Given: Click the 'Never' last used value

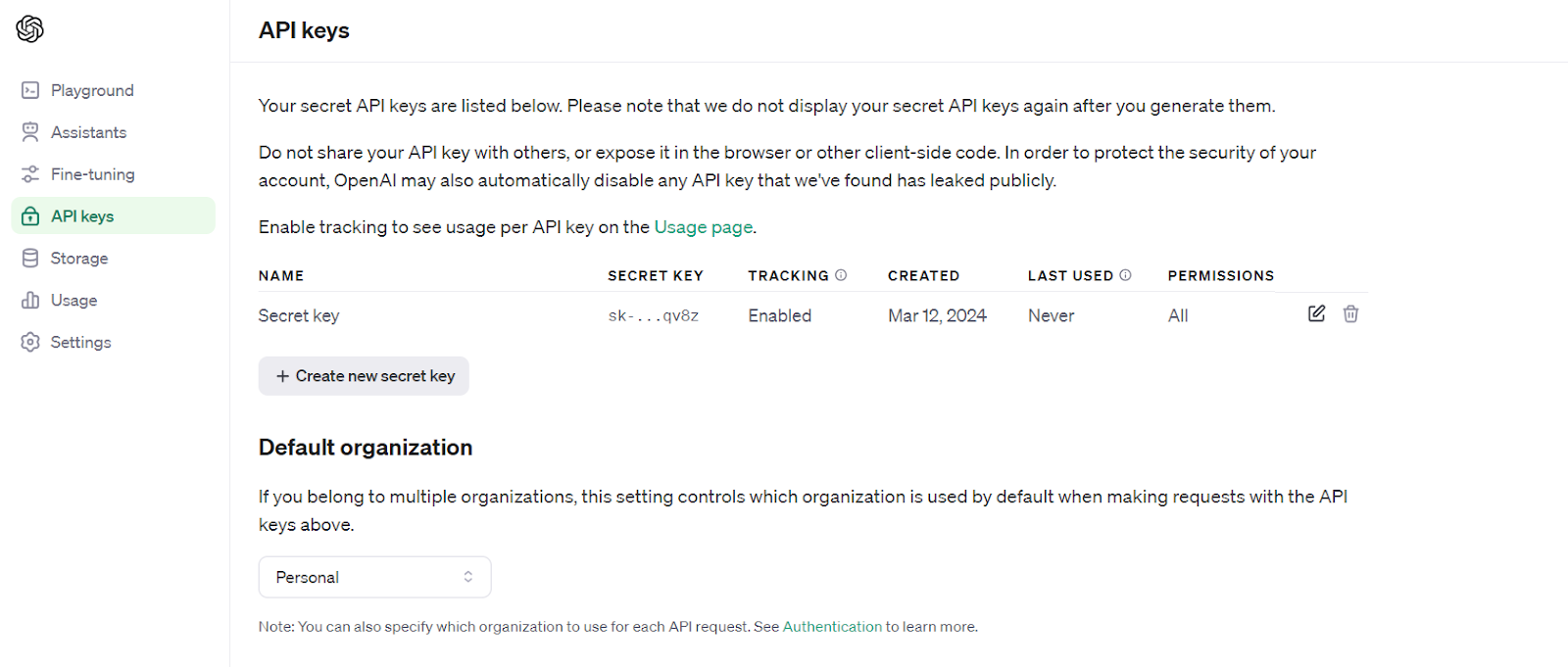Looking at the screenshot, I should (1051, 315).
